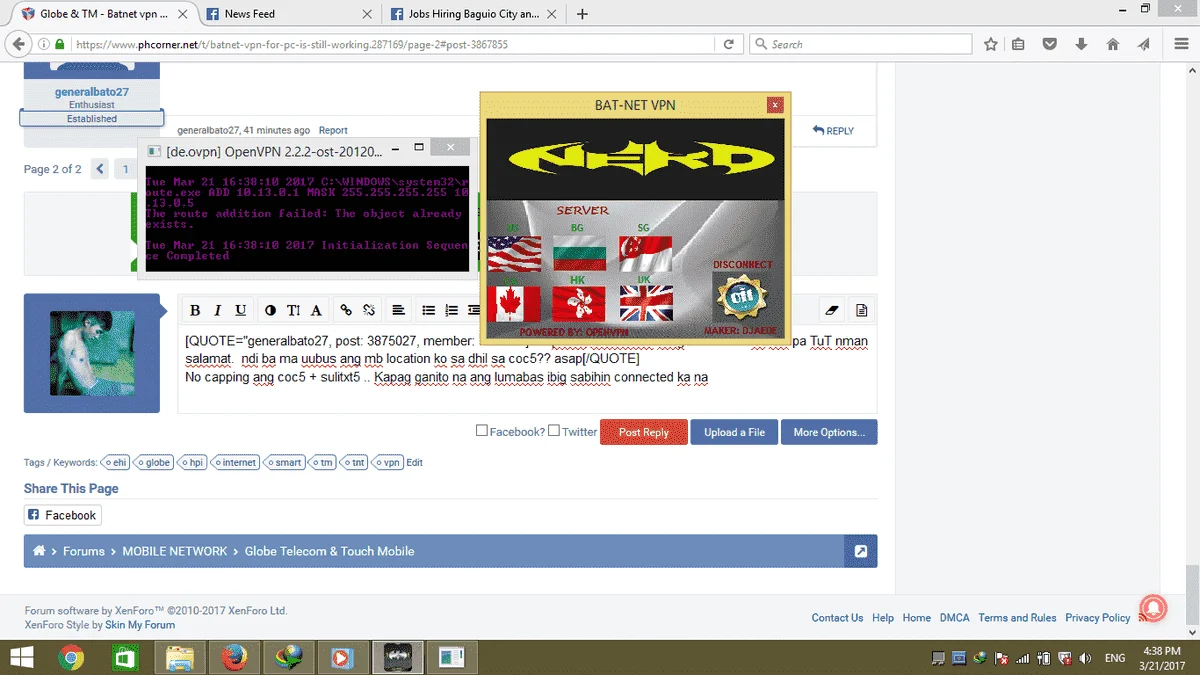Image resolution: width=1200 pixels, height=675 pixels.
Task: Bookmark this page with the star icon
Action: click(x=990, y=44)
